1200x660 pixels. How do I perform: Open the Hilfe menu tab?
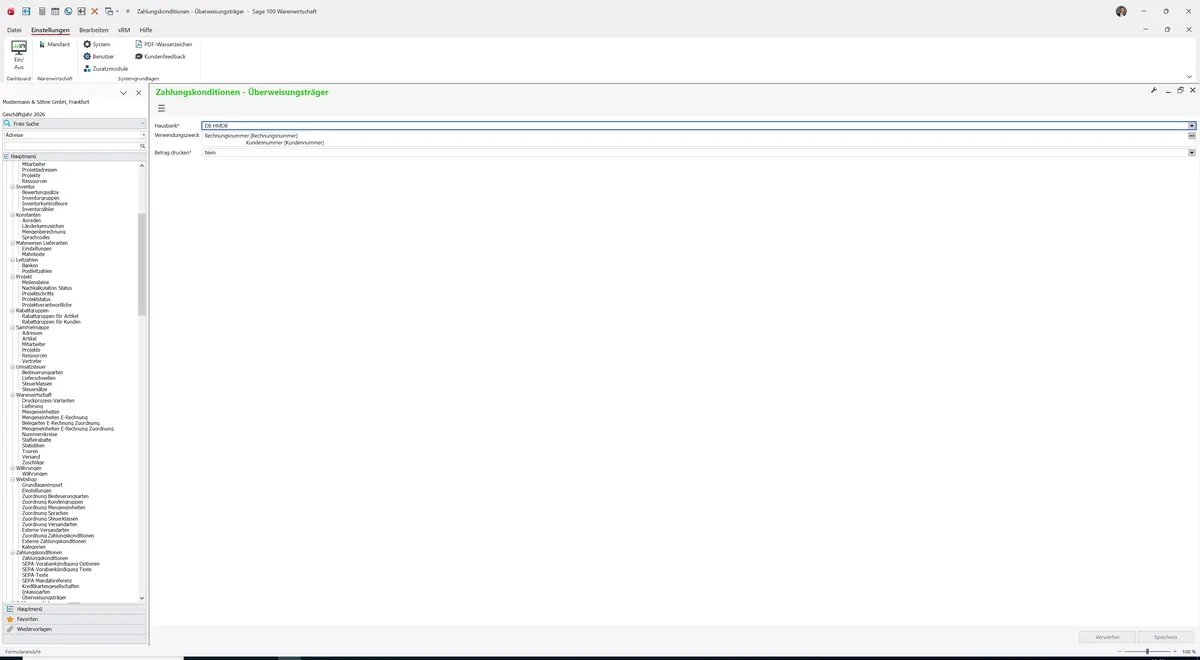146,30
